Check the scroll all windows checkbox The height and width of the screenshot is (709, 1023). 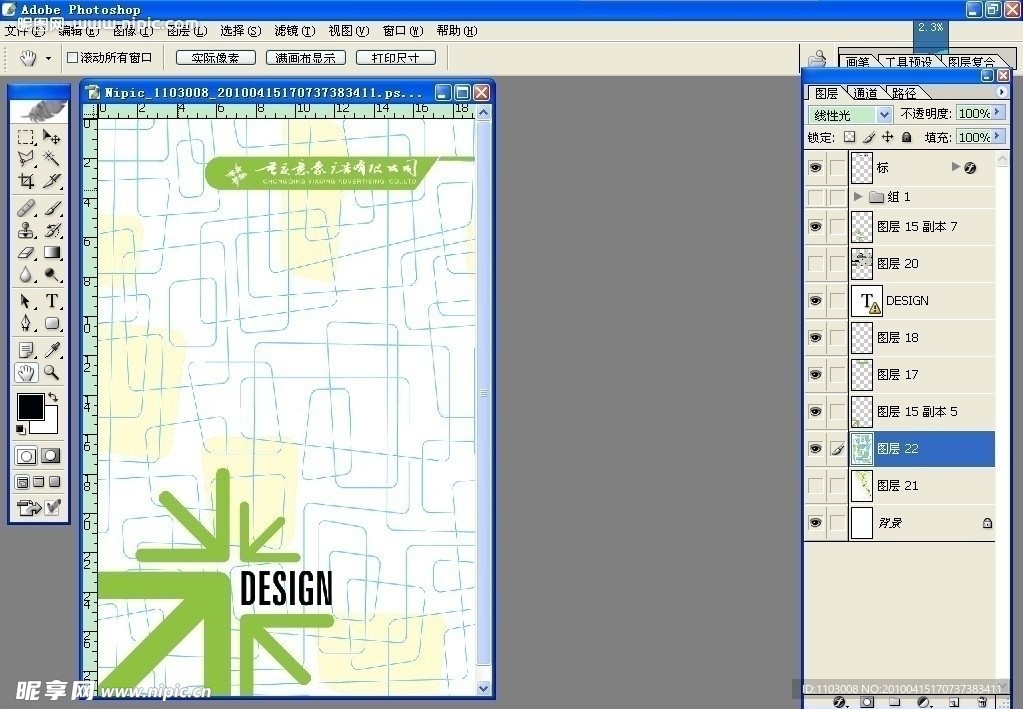pos(72,58)
